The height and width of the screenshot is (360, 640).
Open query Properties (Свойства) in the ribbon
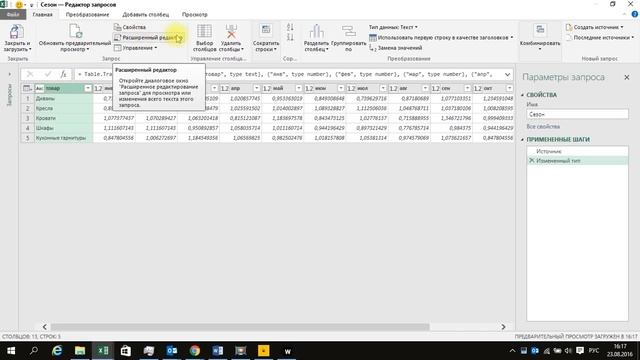(x=130, y=27)
